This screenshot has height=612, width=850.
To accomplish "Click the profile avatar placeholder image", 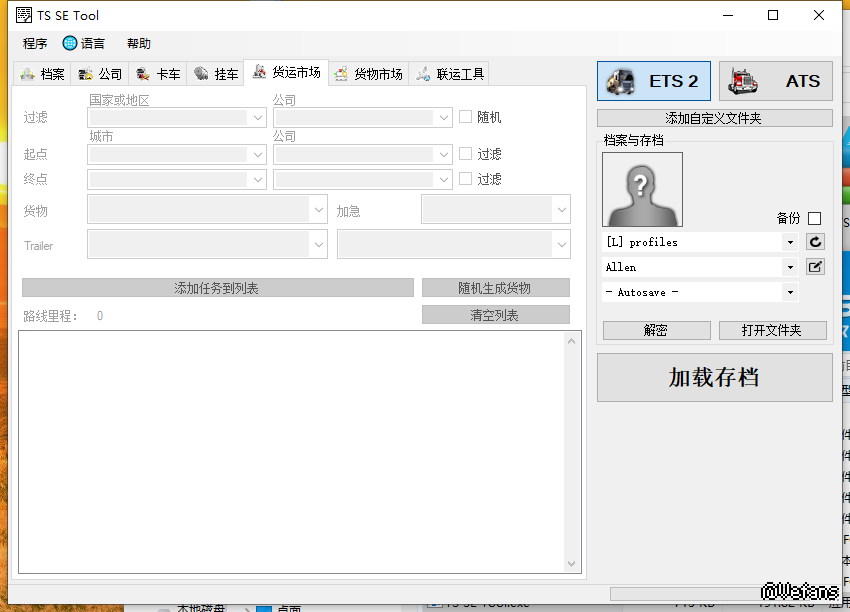I will click(642, 189).
